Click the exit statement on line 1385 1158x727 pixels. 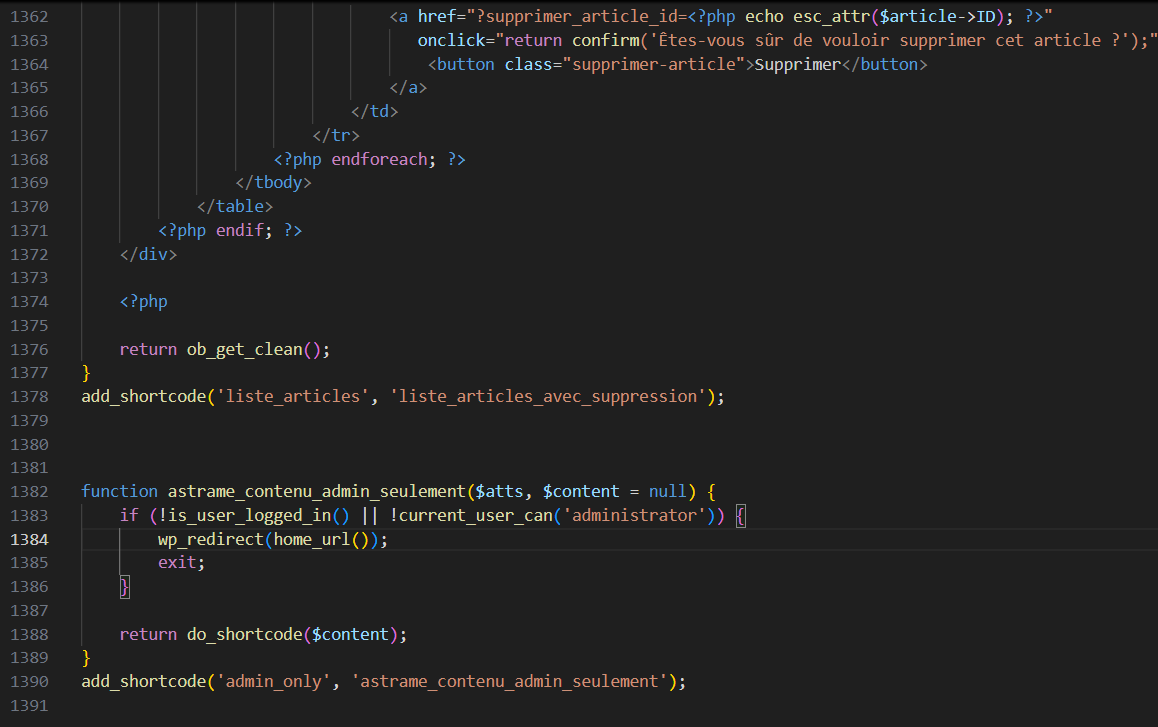[178, 563]
